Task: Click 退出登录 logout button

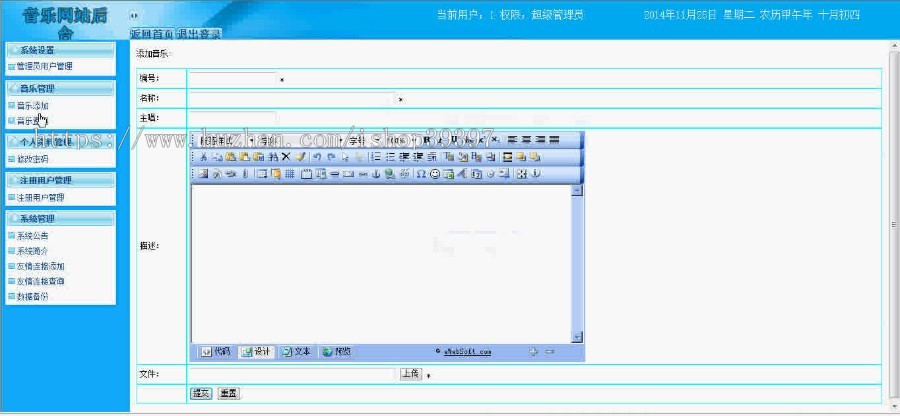Action: pyautogui.click(x=199, y=34)
